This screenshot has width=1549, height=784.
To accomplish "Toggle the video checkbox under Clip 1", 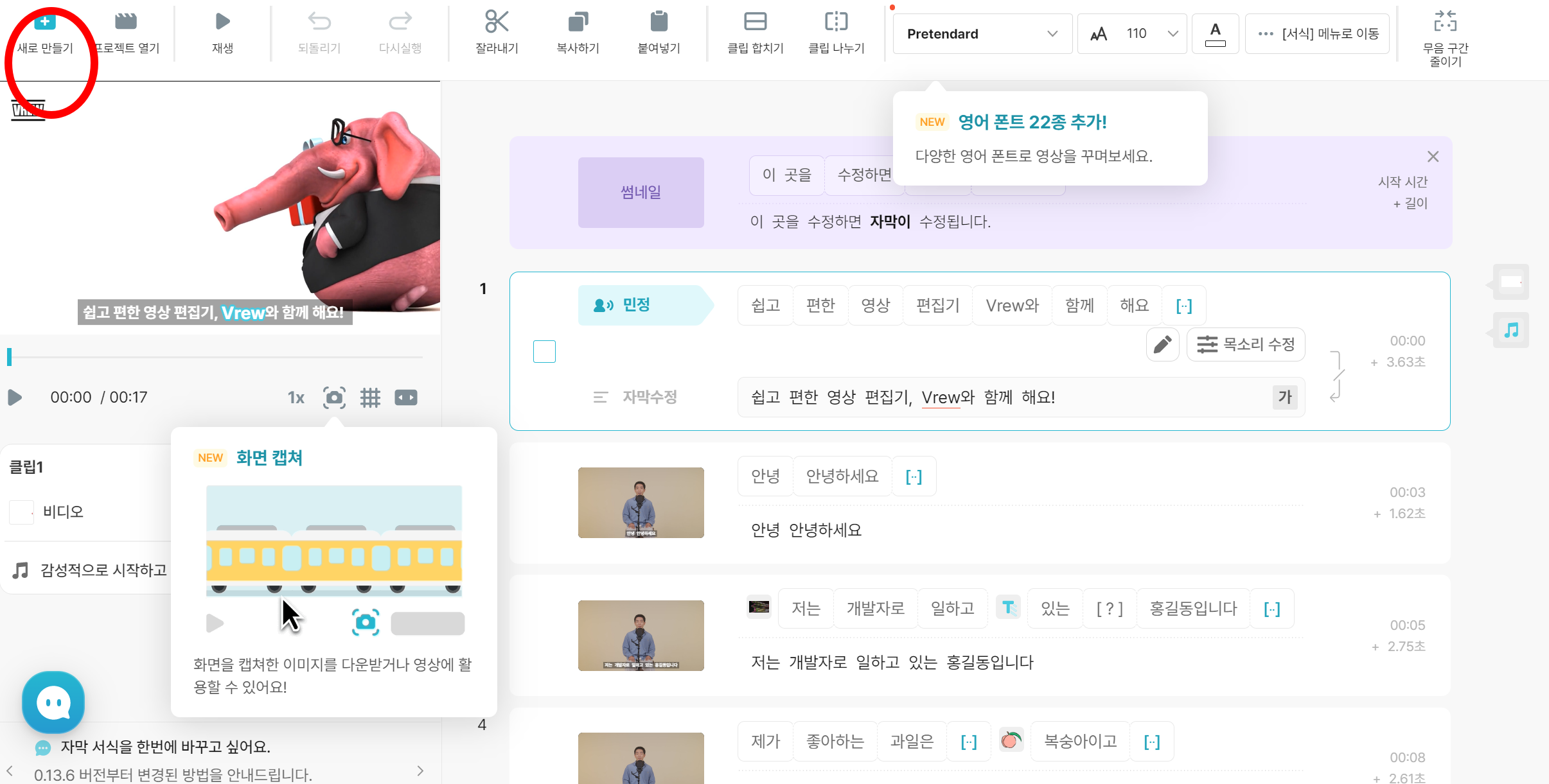I will [22, 512].
